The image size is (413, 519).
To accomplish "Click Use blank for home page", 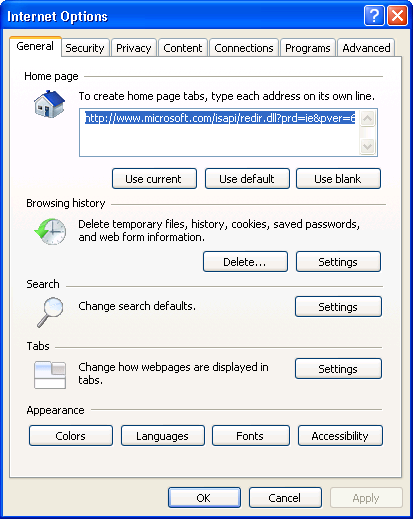I will (338, 179).
